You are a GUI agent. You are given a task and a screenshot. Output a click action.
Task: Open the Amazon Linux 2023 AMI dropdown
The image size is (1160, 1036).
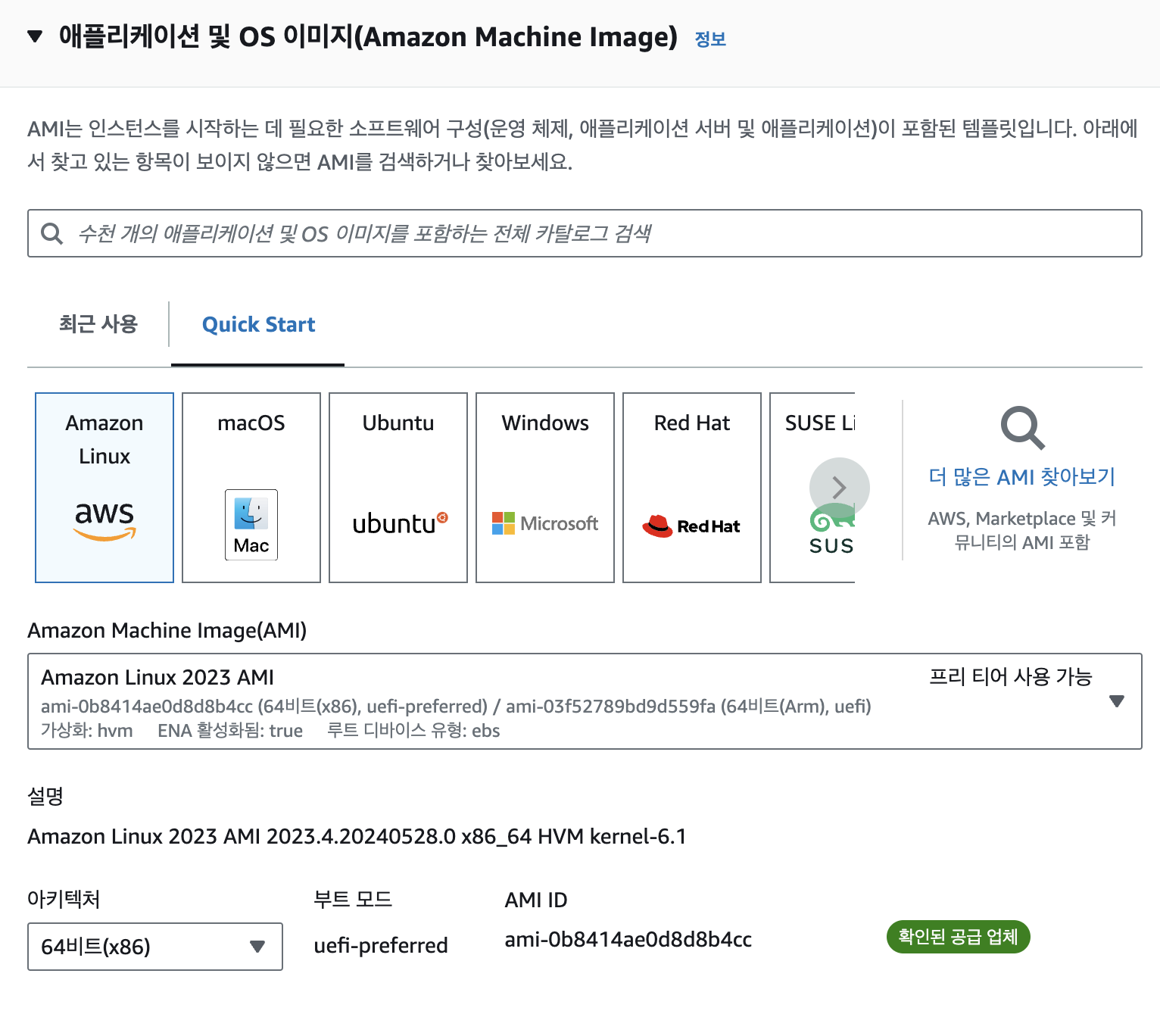coord(585,701)
